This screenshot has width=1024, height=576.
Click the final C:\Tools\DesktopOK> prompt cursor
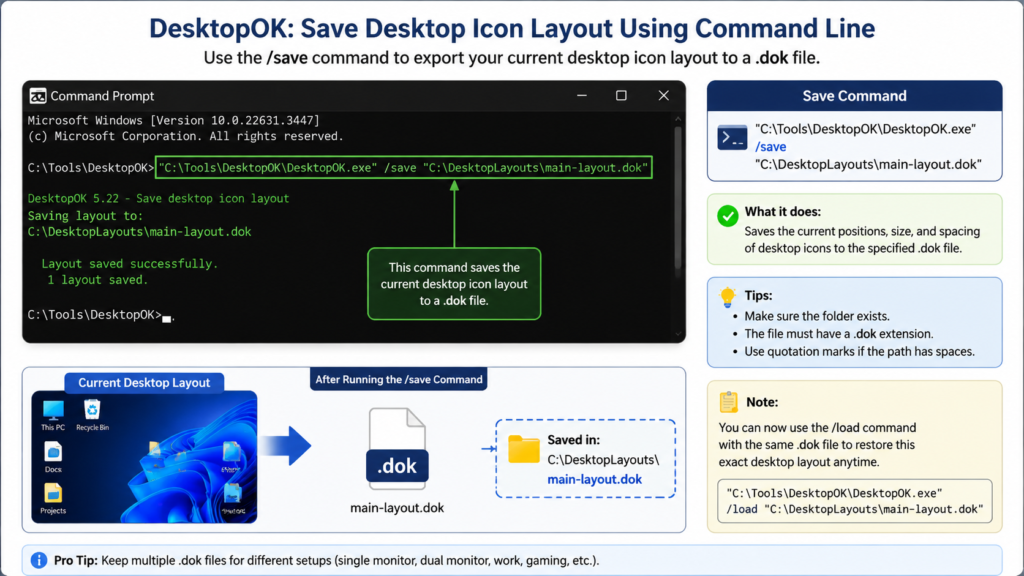(167, 318)
